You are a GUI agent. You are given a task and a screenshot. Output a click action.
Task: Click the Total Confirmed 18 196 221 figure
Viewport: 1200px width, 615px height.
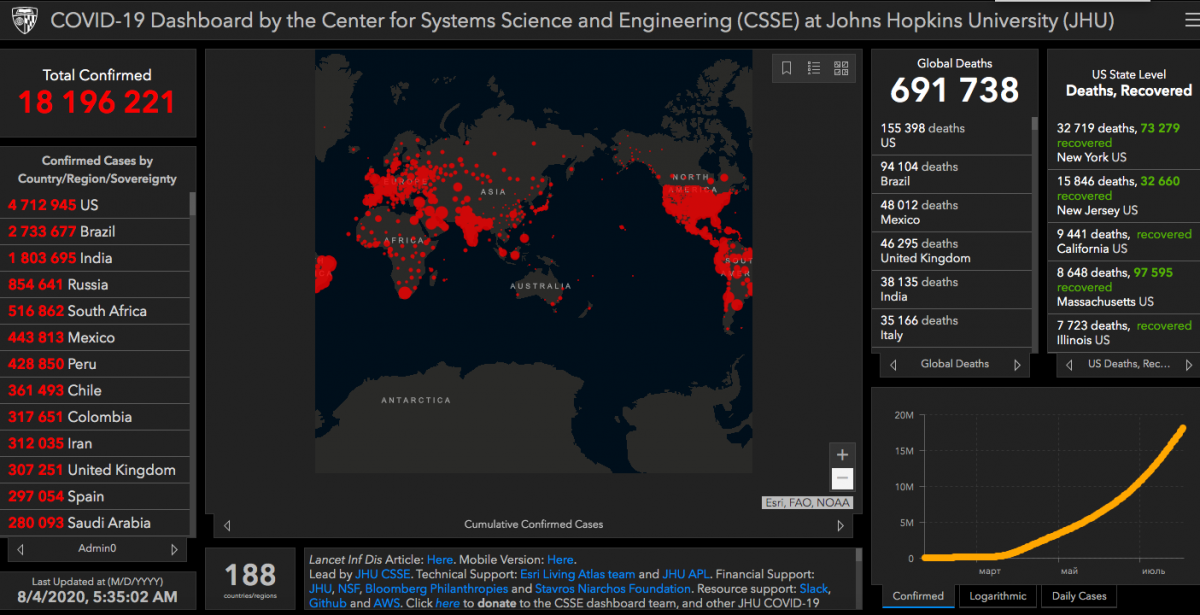pyautogui.click(x=97, y=102)
